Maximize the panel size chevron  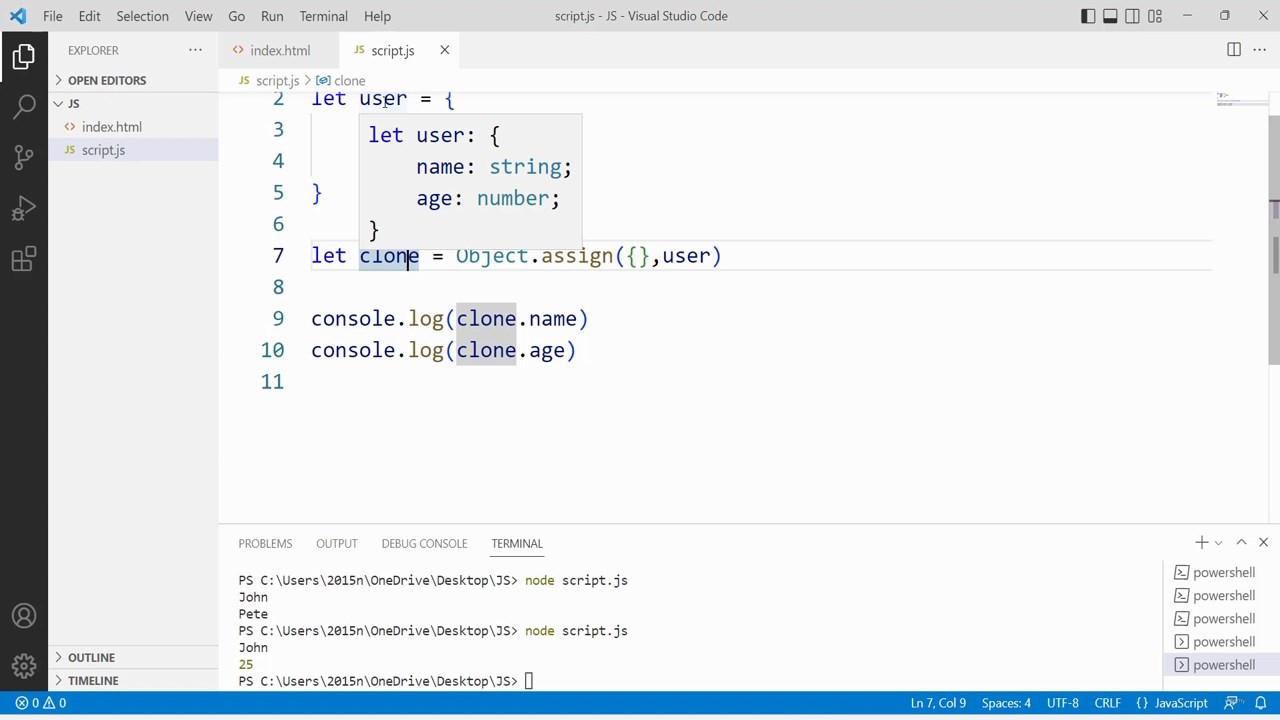point(1241,542)
